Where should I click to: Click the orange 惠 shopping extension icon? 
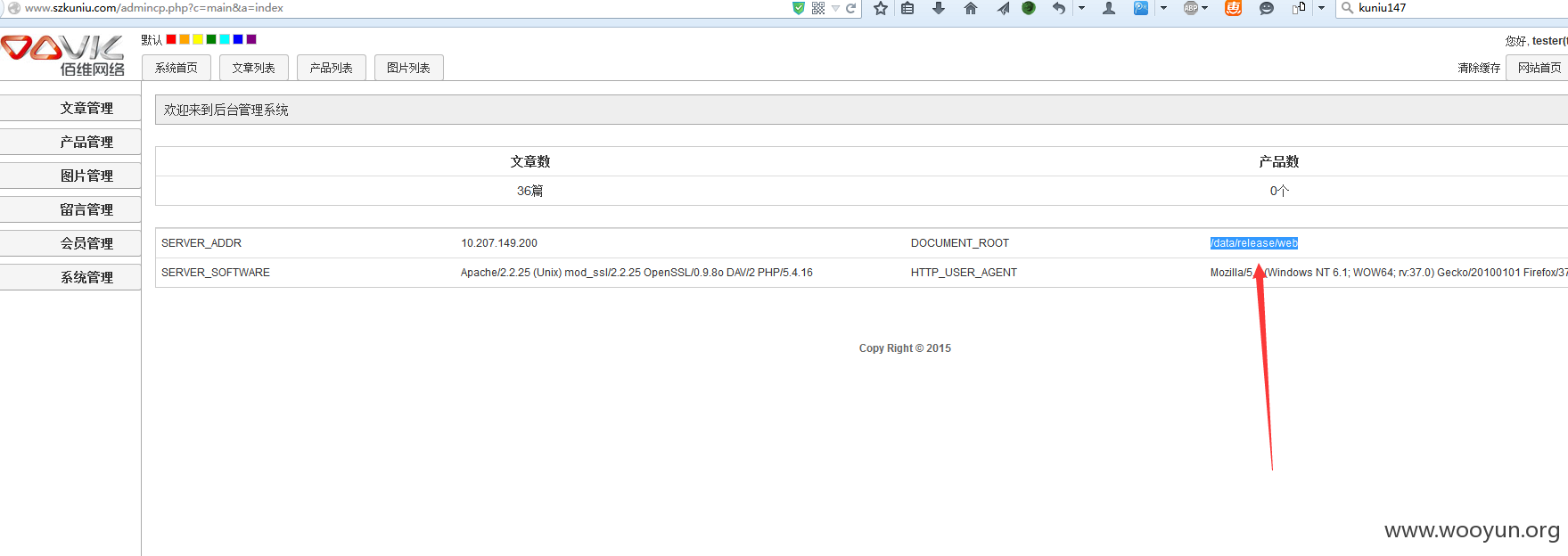coord(1233,8)
